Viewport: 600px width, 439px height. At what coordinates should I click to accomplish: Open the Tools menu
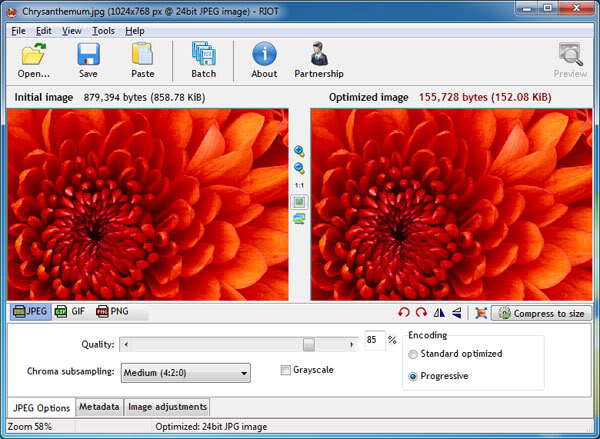pyautogui.click(x=103, y=31)
